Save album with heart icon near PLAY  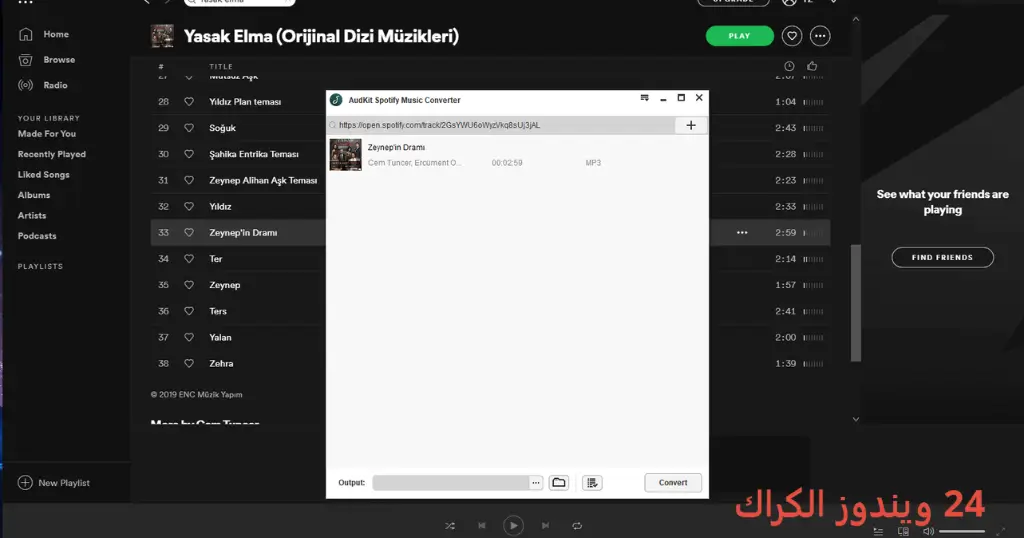(792, 36)
